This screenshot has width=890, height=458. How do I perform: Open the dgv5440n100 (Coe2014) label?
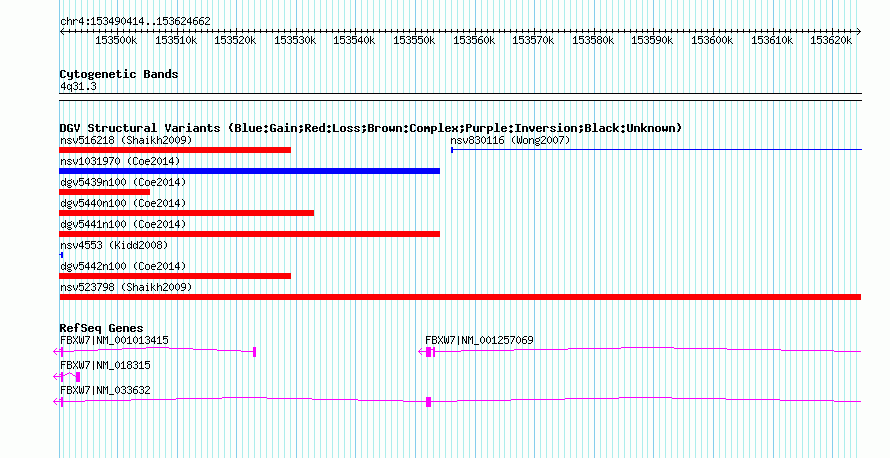tap(123, 203)
